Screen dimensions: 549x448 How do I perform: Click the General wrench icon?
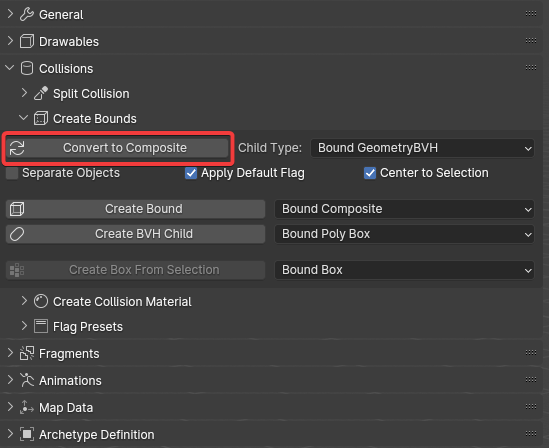tap(27, 14)
